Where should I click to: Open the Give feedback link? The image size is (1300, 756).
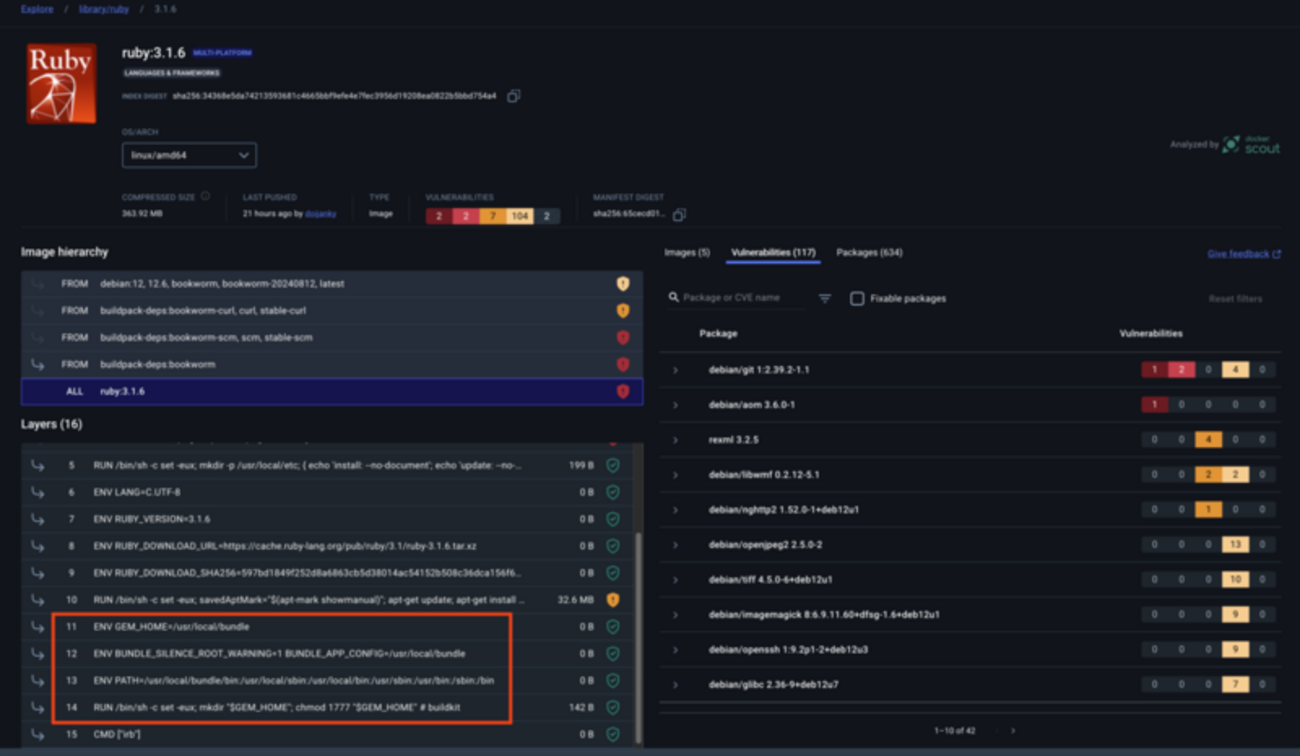tap(1243, 254)
